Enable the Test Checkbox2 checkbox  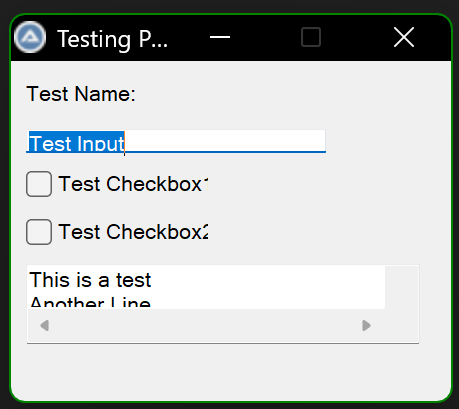[39, 232]
